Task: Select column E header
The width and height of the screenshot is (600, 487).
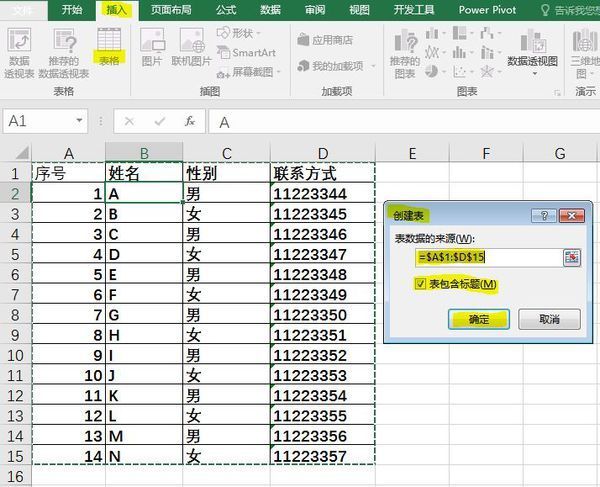Action: pos(412,153)
